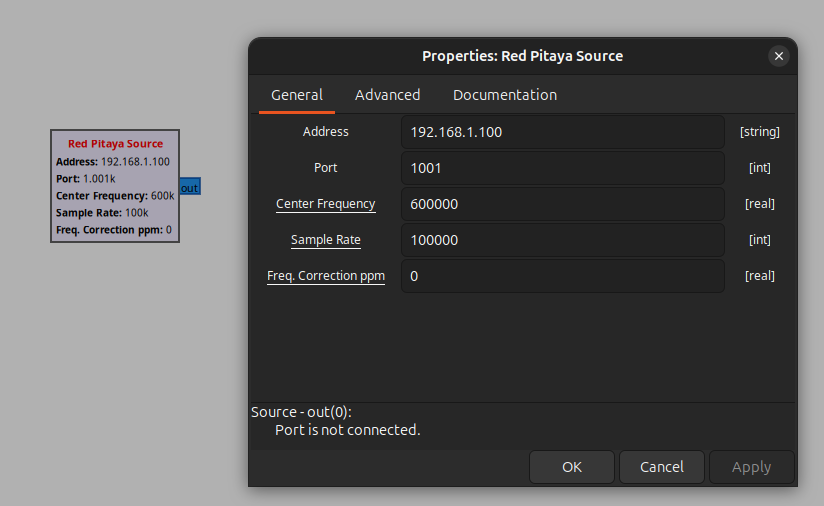This screenshot has height=506, width=824.
Task: Click the Port input field
Action: pos(563,168)
